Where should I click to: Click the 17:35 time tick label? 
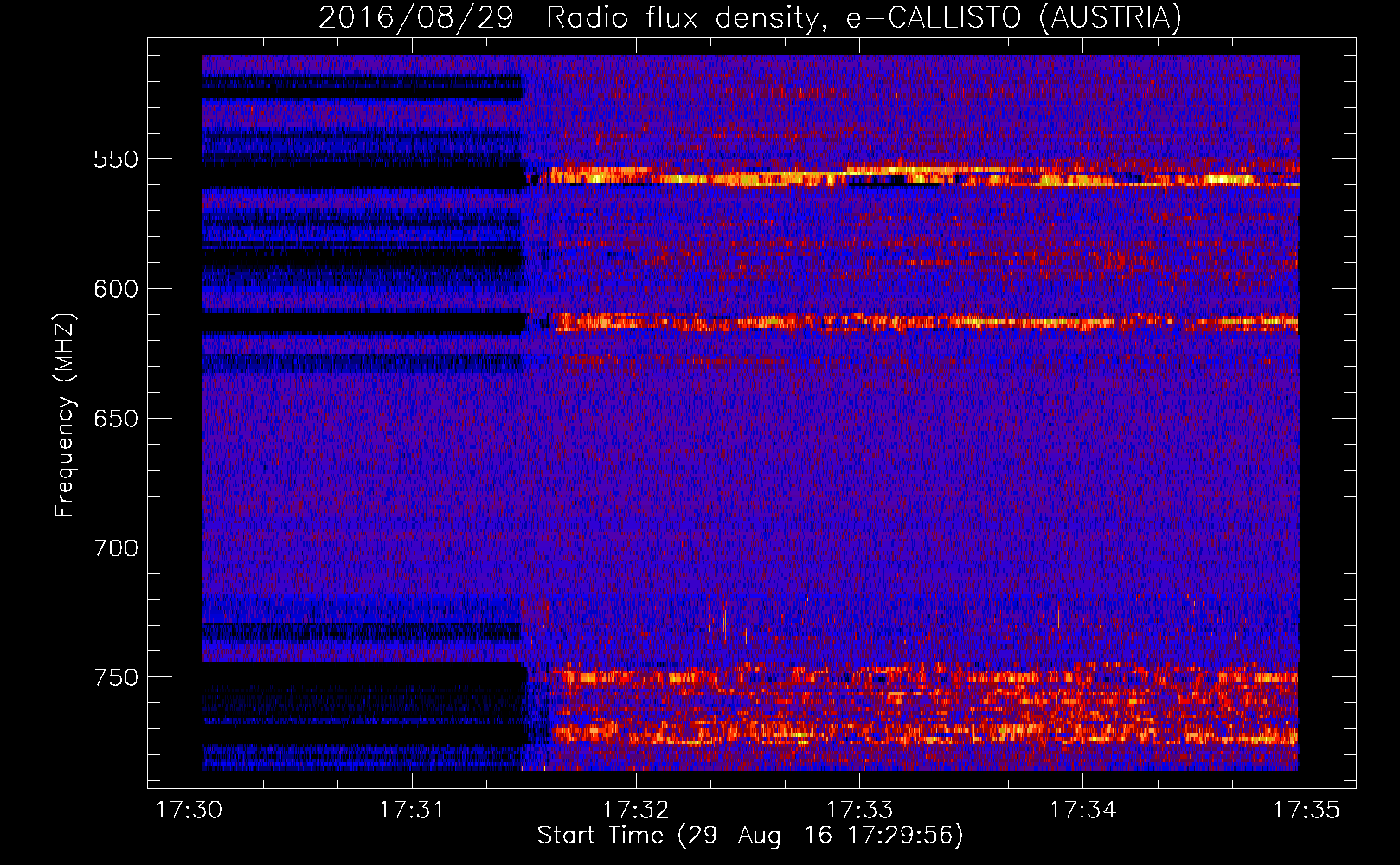[x=1306, y=810]
